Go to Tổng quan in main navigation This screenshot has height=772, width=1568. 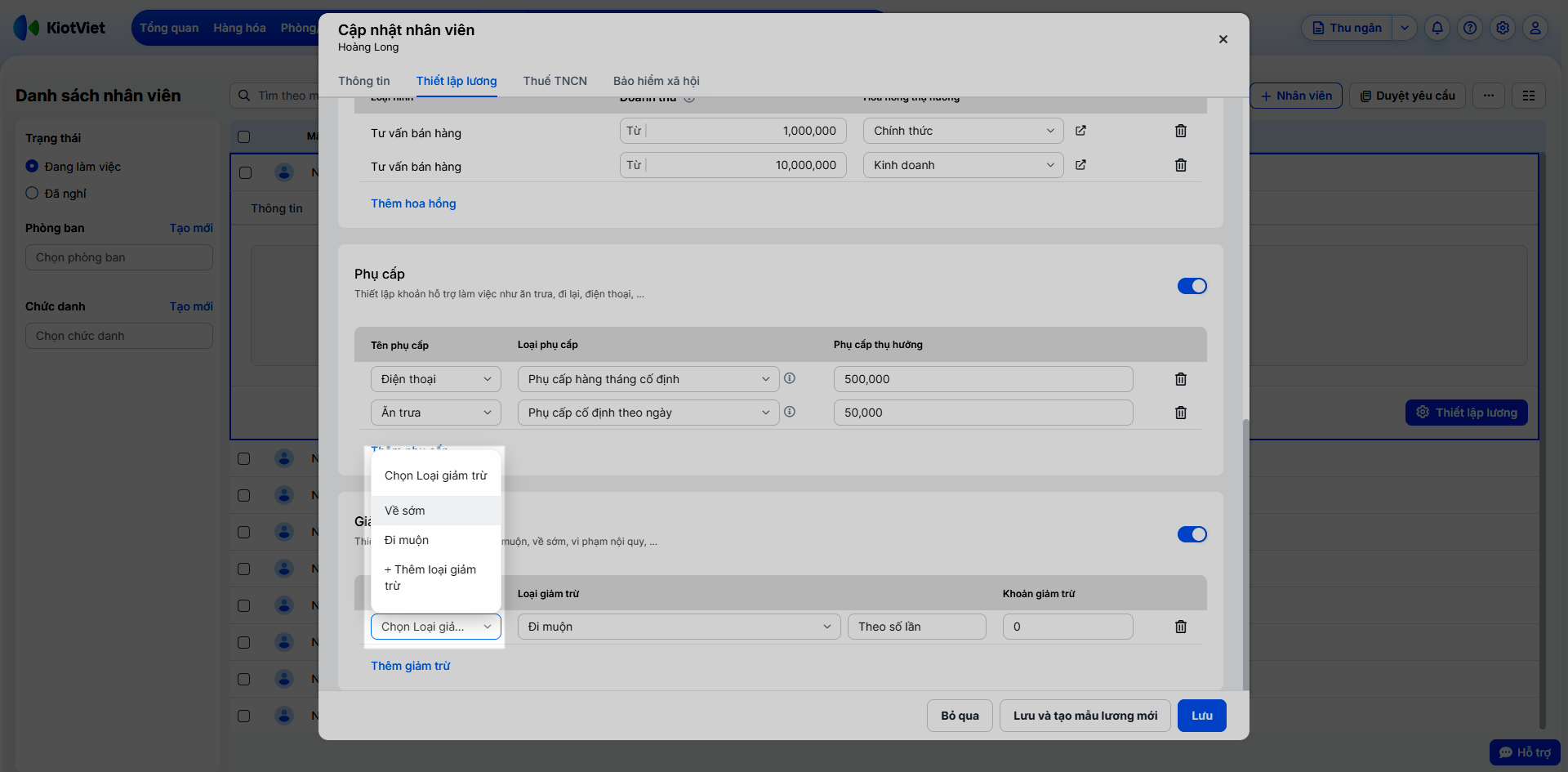169,28
